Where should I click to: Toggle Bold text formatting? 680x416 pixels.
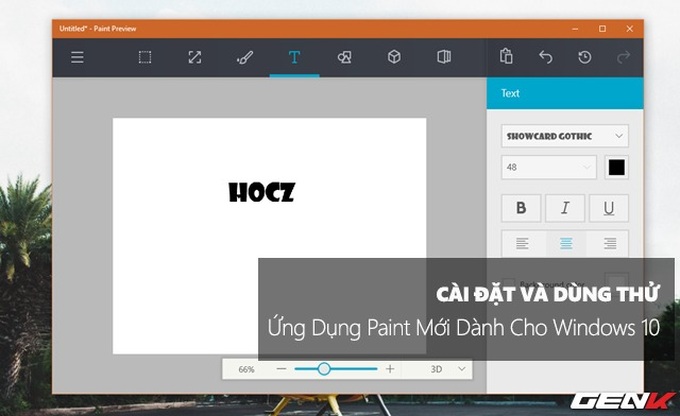pos(521,208)
